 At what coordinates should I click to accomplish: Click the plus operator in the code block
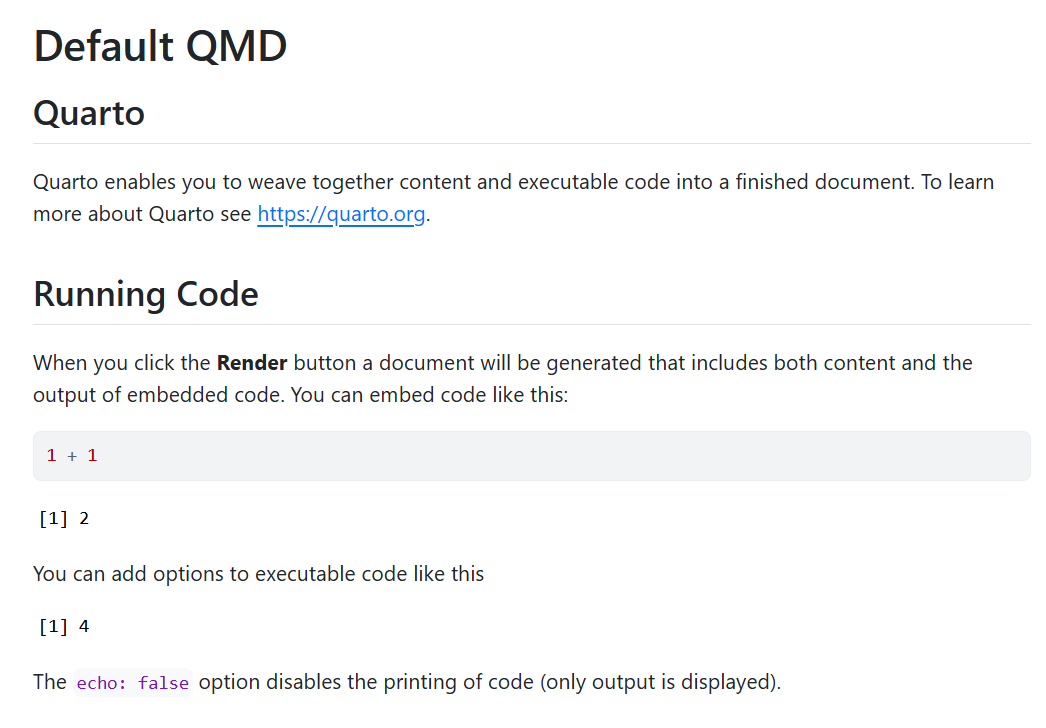(x=72, y=456)
